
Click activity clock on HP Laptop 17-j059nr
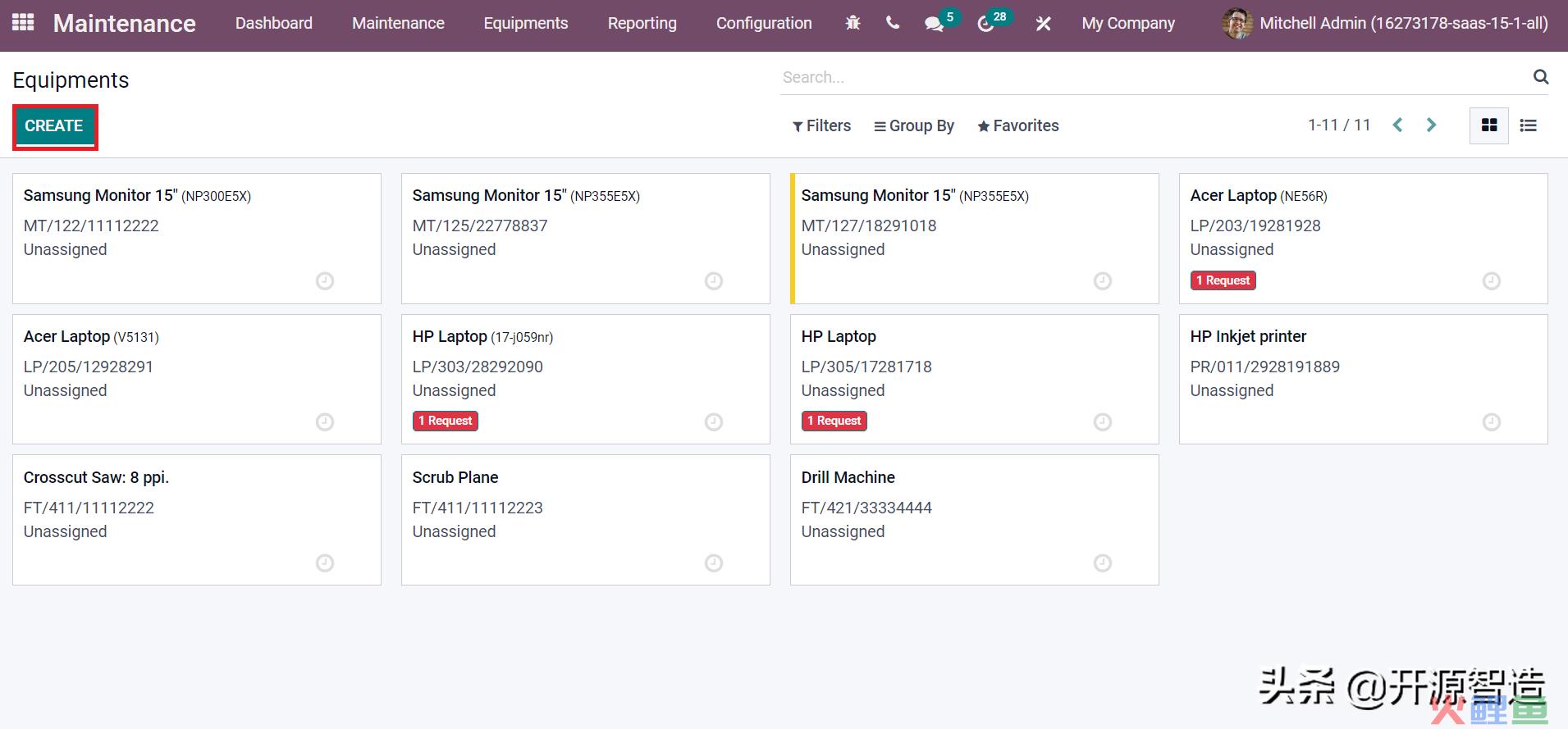tap(714, 422)
